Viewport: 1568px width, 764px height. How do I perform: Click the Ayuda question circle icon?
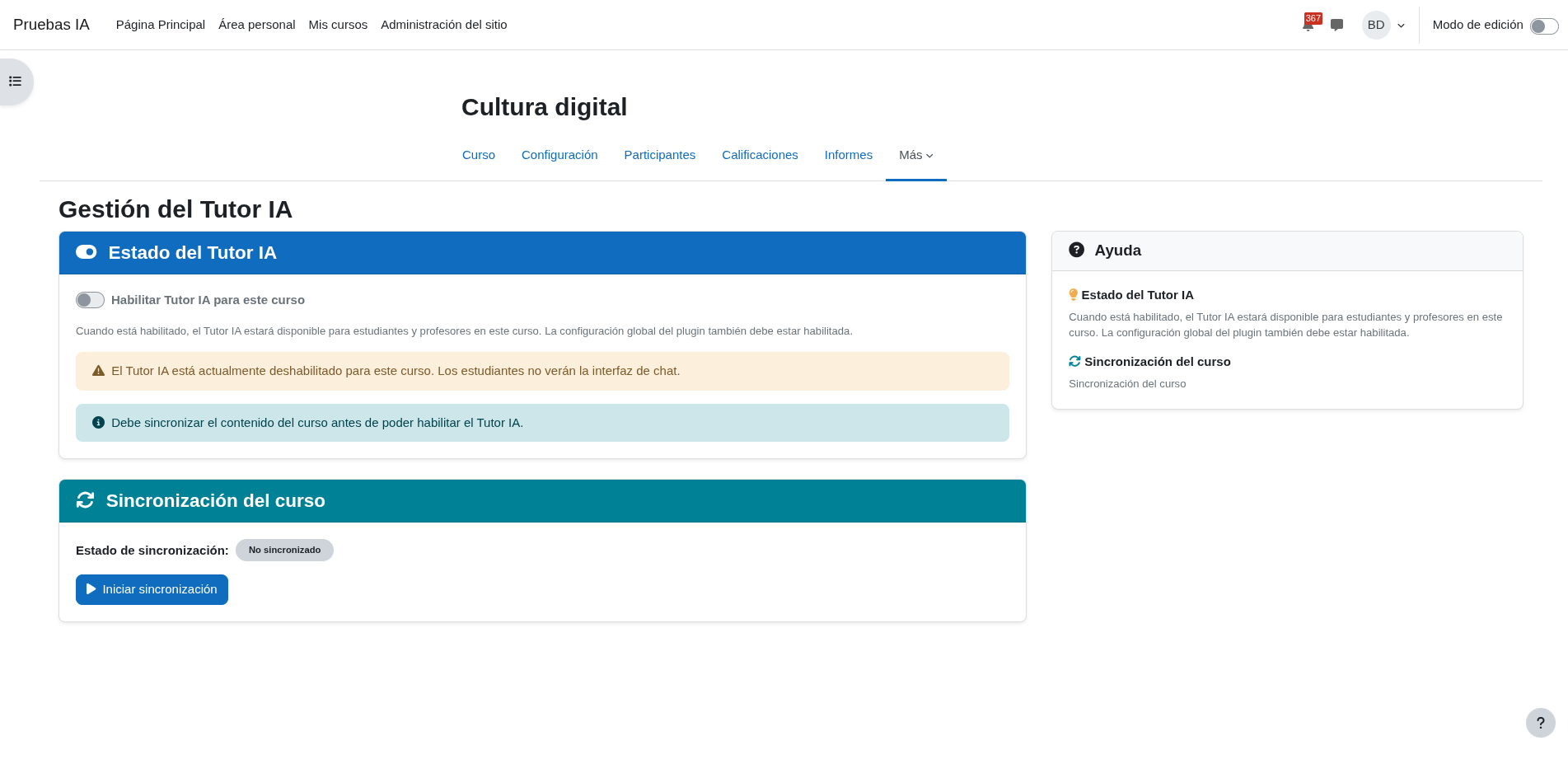[1076, 250]
